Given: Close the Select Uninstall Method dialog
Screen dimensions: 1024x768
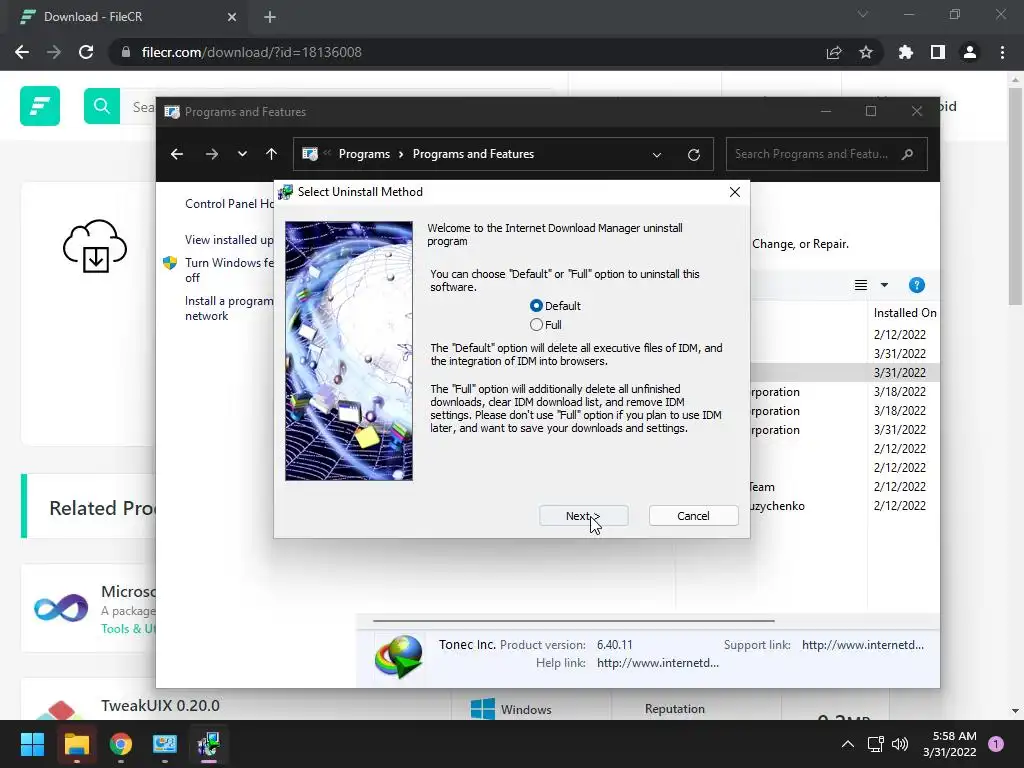Looking at the screenshot, I should 735,192.
